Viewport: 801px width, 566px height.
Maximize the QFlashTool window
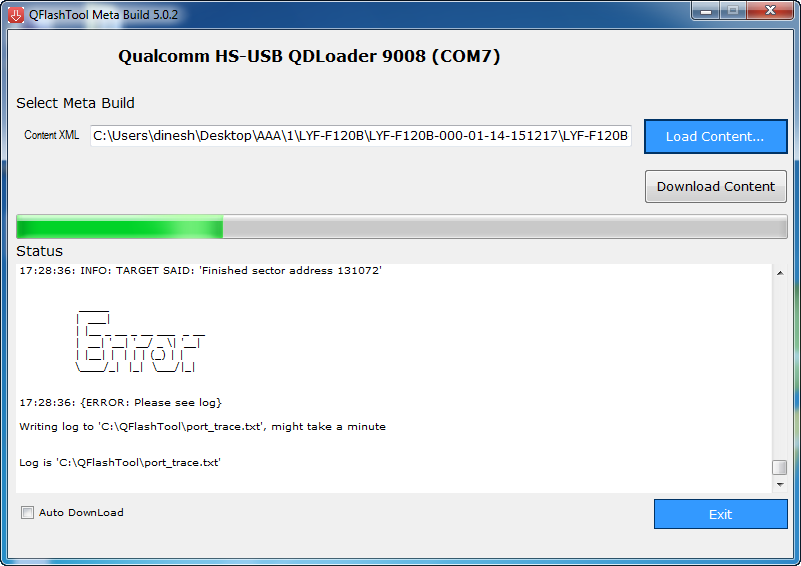(x=733, y=11)
